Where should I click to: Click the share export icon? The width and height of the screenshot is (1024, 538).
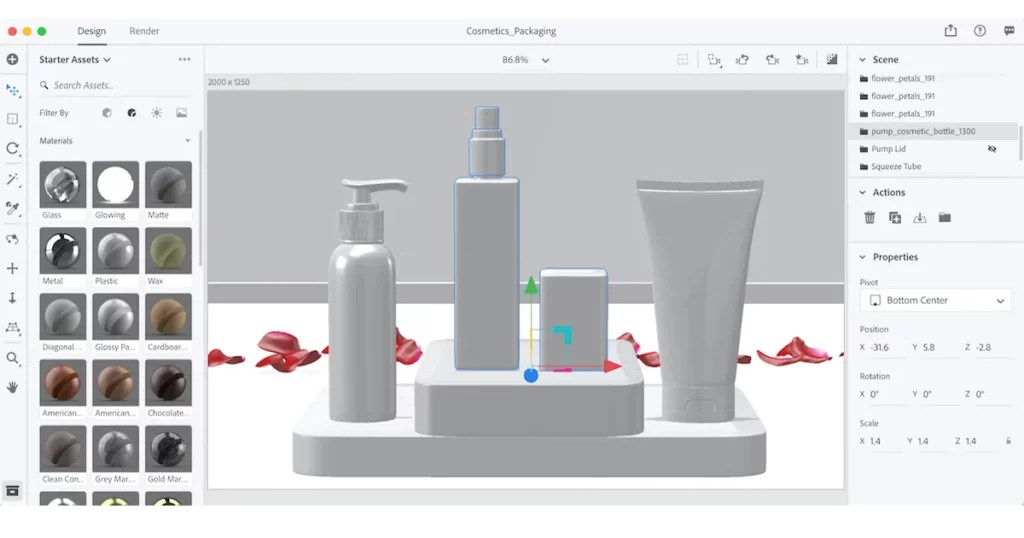pyautogui.click(x=951, y=31)
